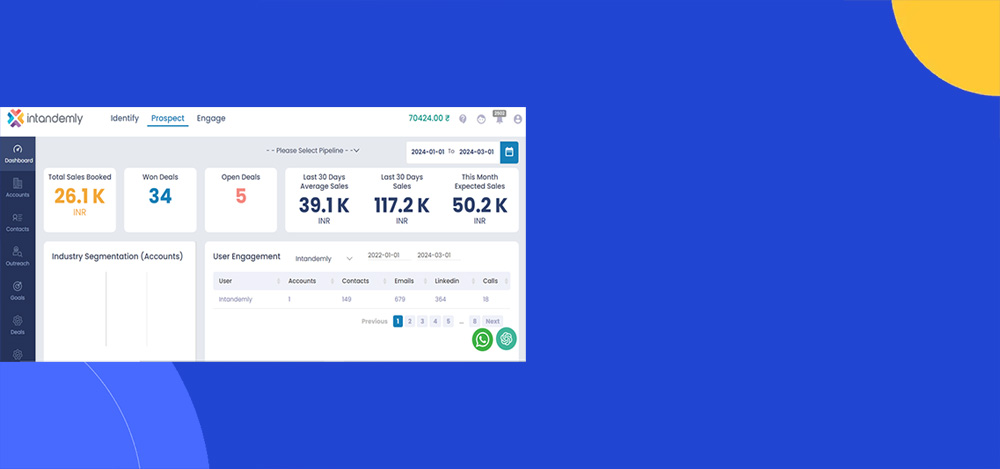1000x469 pixels.
Task: Go to the Next page
Action: [492, 321]
